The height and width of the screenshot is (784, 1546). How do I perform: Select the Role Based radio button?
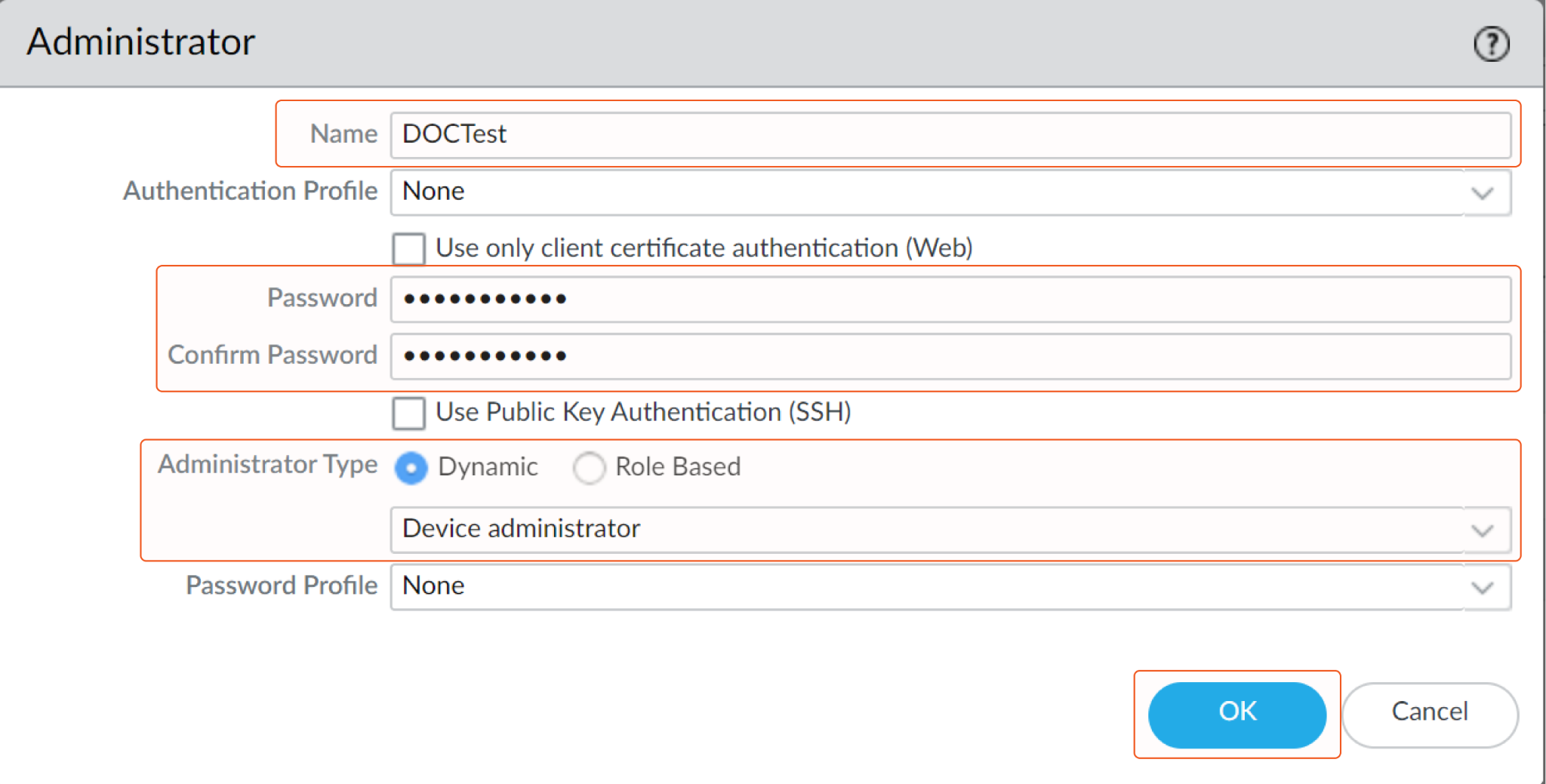589,468
